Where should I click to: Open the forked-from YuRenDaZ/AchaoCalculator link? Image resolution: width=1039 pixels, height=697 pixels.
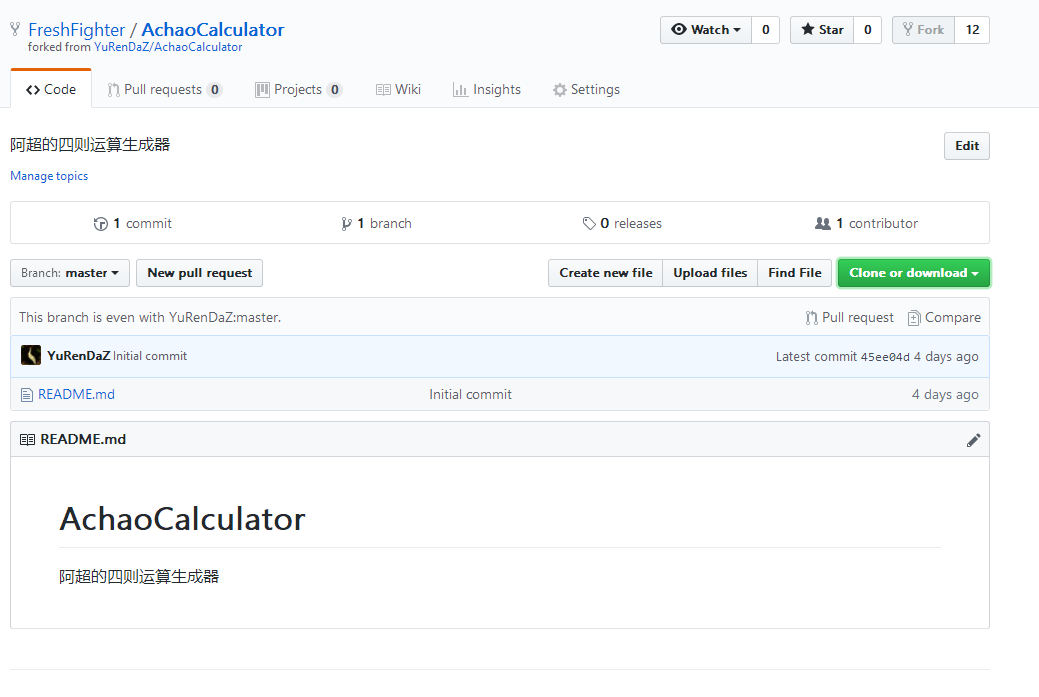pos(168,47)
